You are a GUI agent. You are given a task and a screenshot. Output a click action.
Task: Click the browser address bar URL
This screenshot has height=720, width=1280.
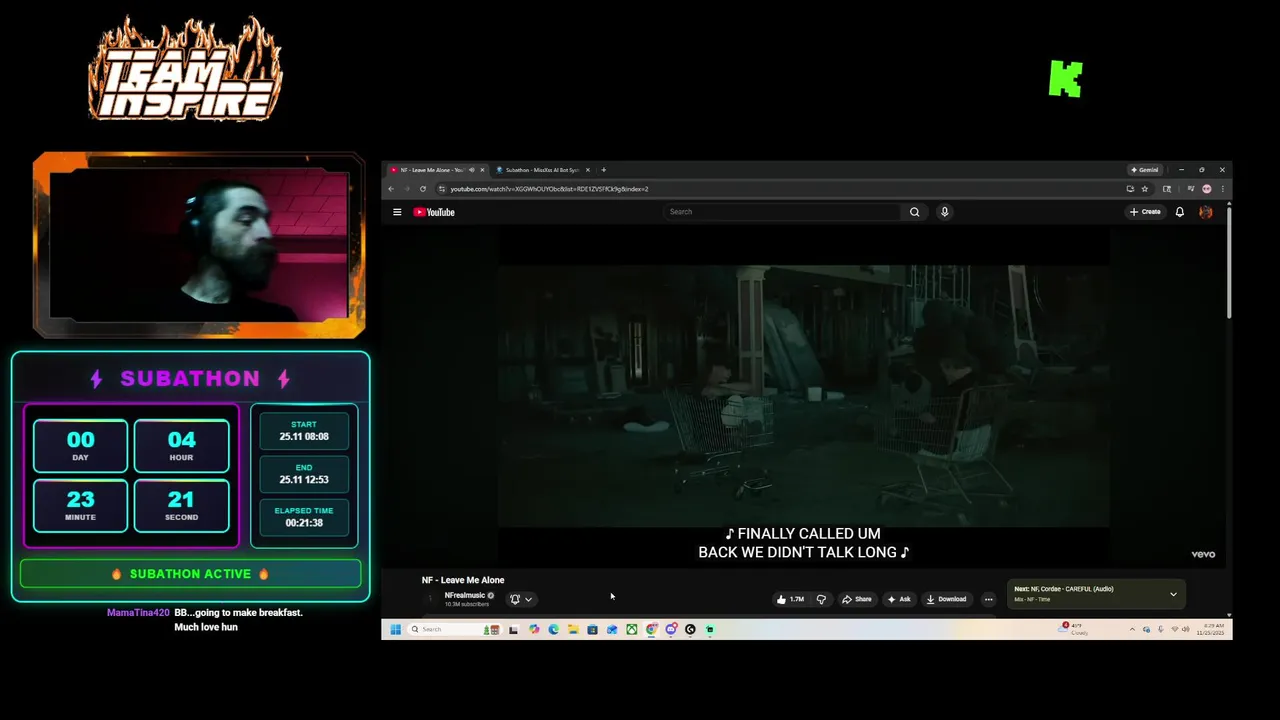[x=549, y=189]
